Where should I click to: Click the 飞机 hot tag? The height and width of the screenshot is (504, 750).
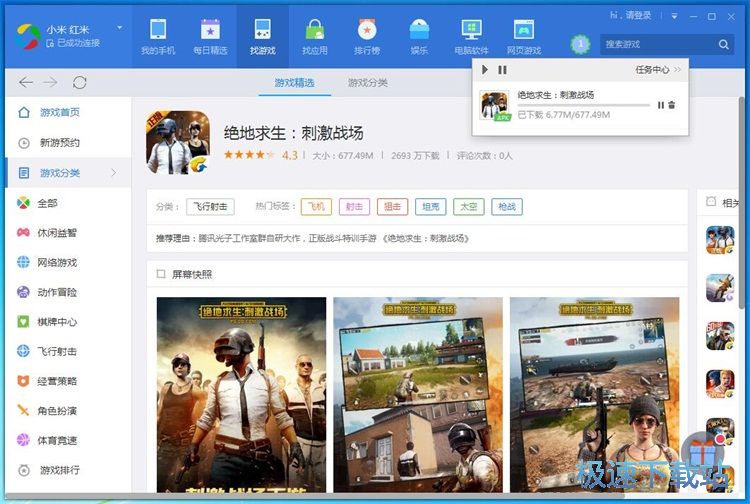316,207
